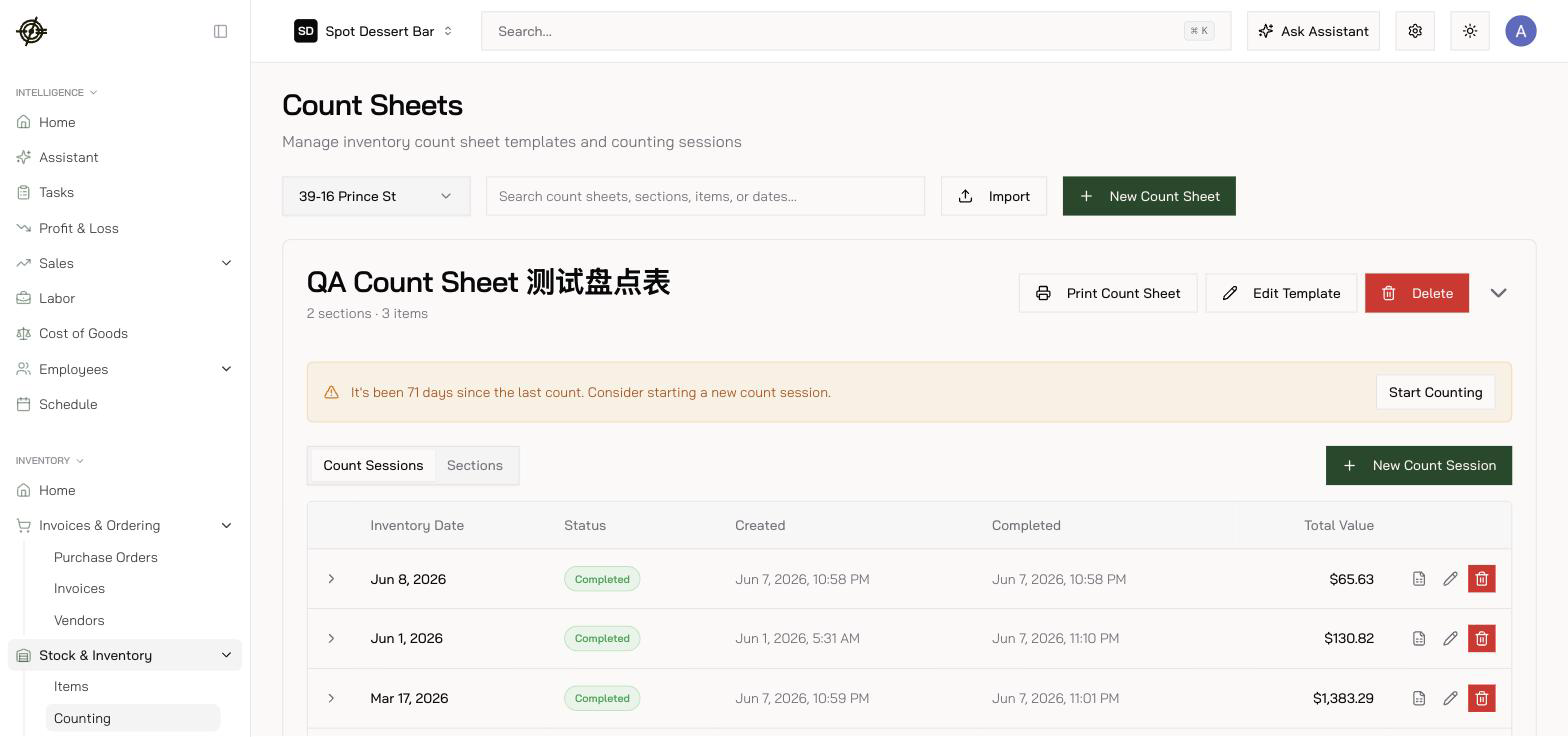Image resolution: width=1568 pixels, height=737 pixels.
Task: Click Print Count Sheet
Action: [1108, 293]
